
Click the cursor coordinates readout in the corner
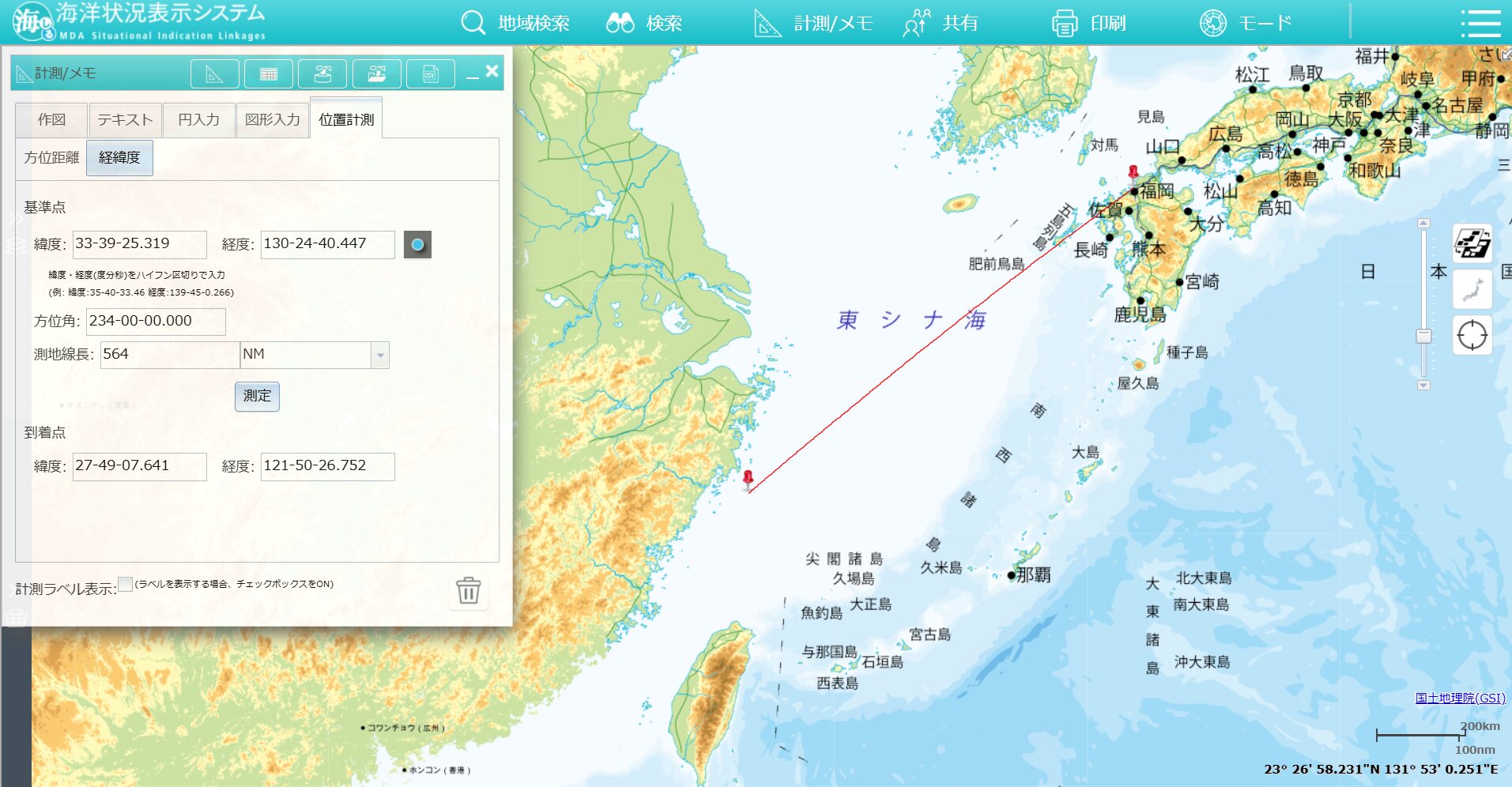pyautogui.click(x=1381, y=769)
